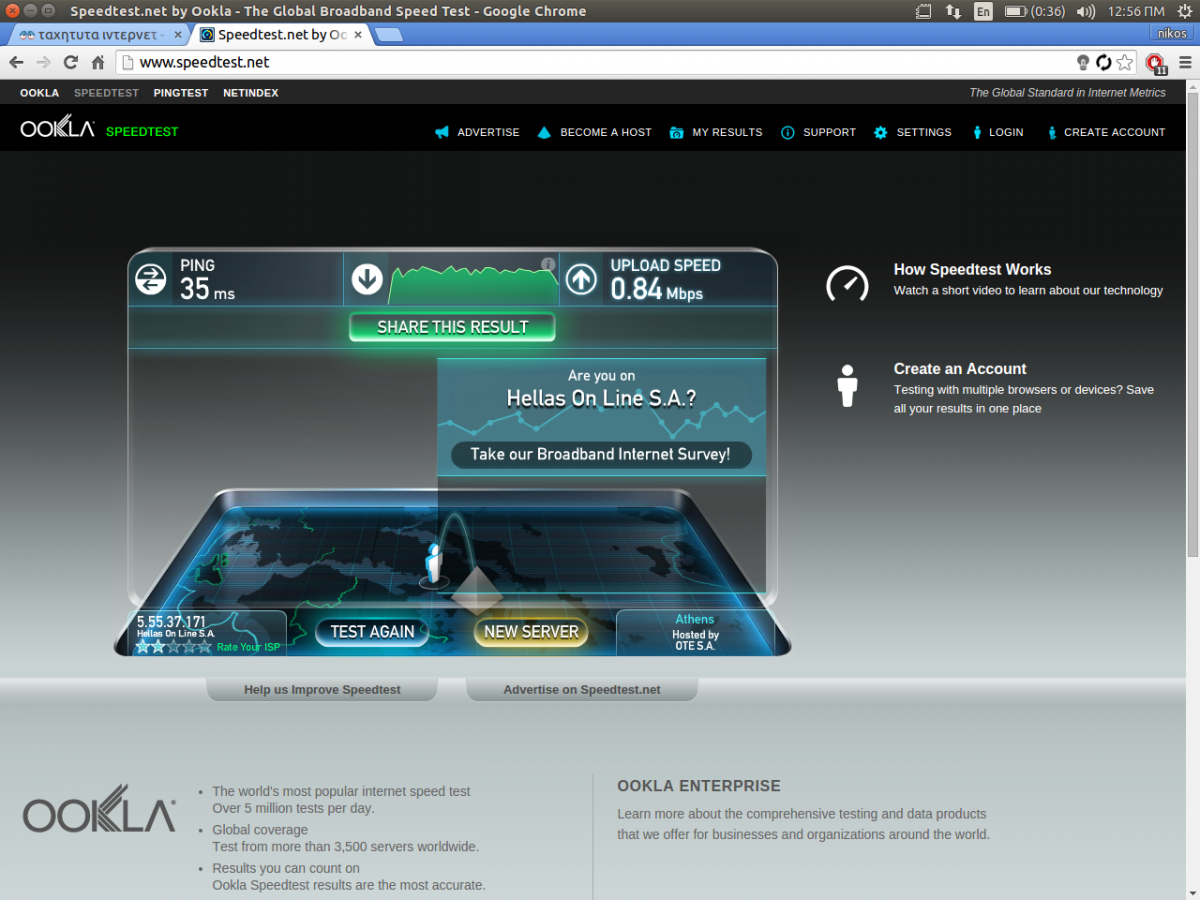
Task: Click the ADVERTISE menu link
Action: (488, 132)
